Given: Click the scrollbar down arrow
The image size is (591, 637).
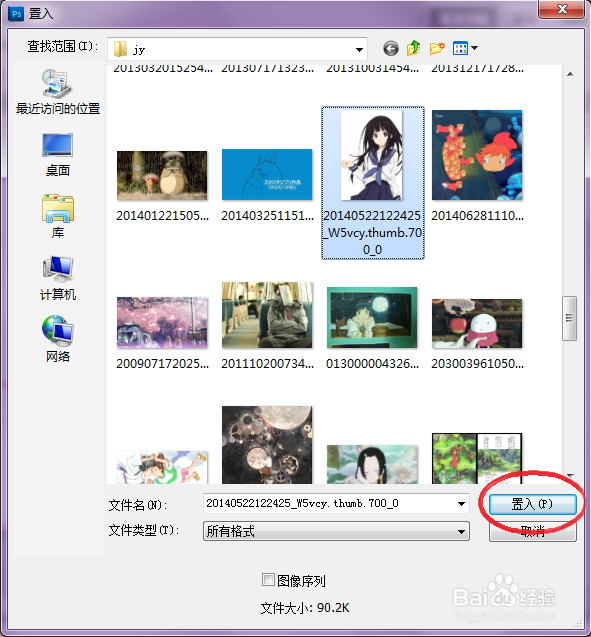Looking at the screenshot, I should coord(570,475).
